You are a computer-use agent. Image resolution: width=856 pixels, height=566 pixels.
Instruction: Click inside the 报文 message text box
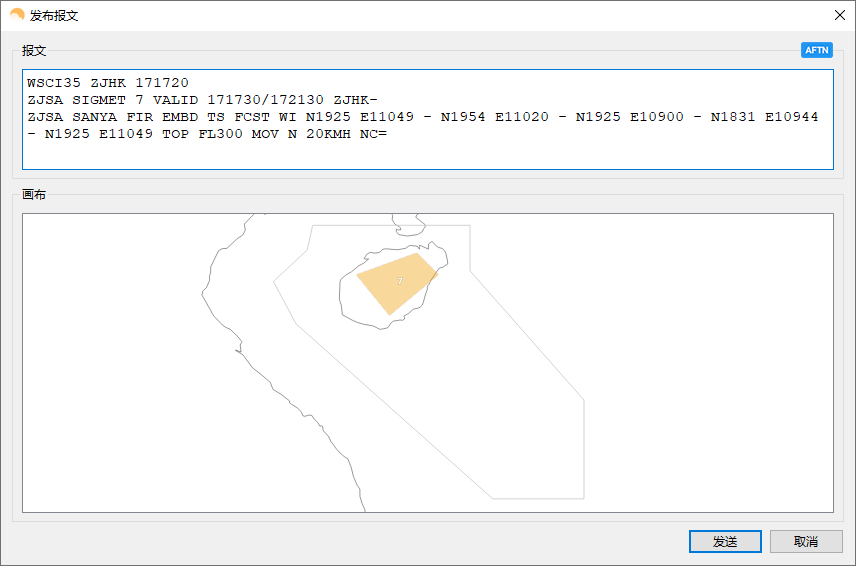pos(428,120)
